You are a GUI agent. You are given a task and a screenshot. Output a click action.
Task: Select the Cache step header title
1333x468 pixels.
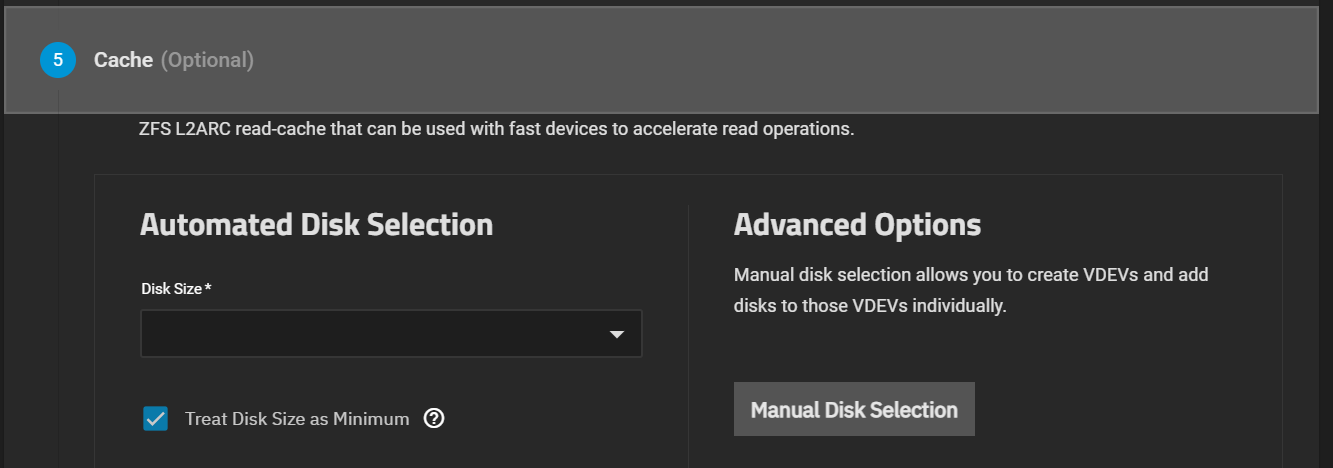coord(123,60)
